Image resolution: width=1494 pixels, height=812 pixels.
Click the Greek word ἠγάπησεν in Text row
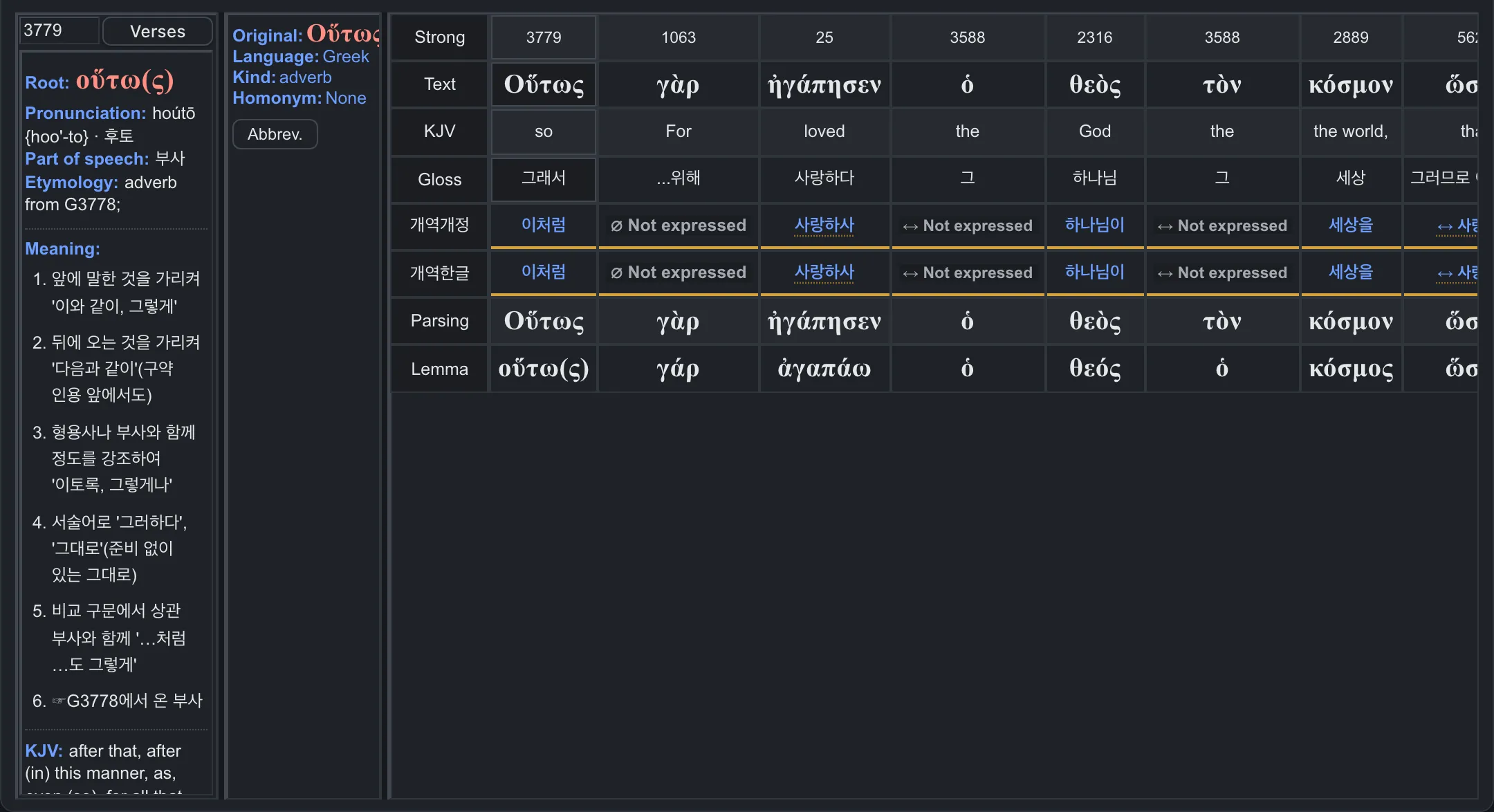point(824,84)
